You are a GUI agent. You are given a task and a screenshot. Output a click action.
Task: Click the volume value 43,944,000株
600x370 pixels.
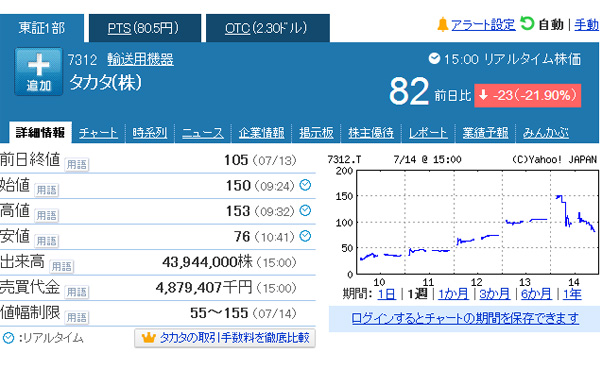[207, 262]
